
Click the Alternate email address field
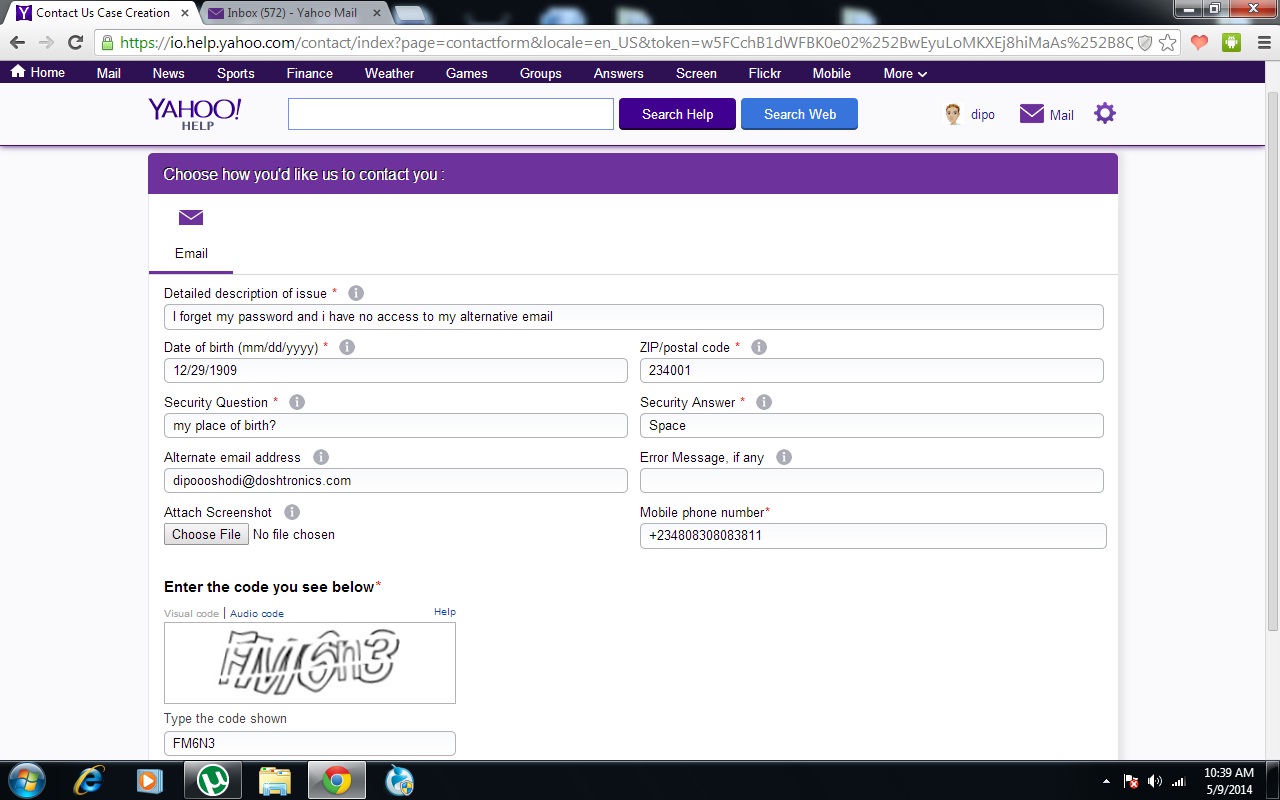coord(396,480)
